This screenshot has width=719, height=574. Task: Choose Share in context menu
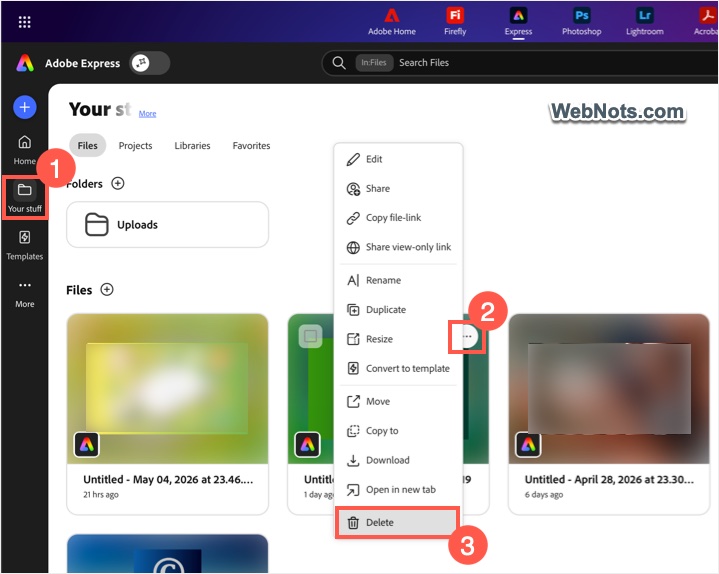coord(398,188)
